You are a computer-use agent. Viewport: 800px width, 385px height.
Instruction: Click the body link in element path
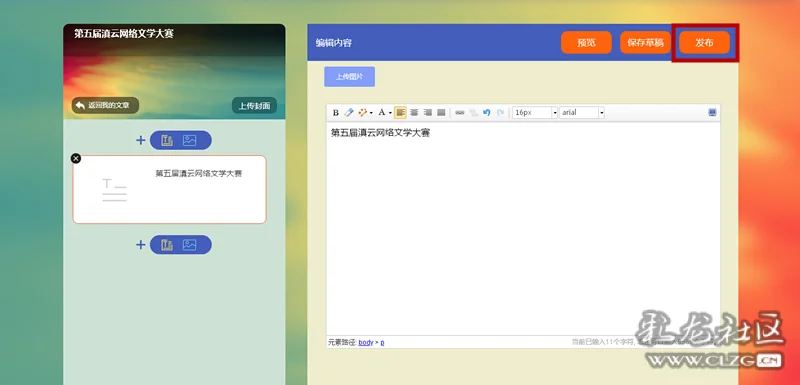pos(366,343)
